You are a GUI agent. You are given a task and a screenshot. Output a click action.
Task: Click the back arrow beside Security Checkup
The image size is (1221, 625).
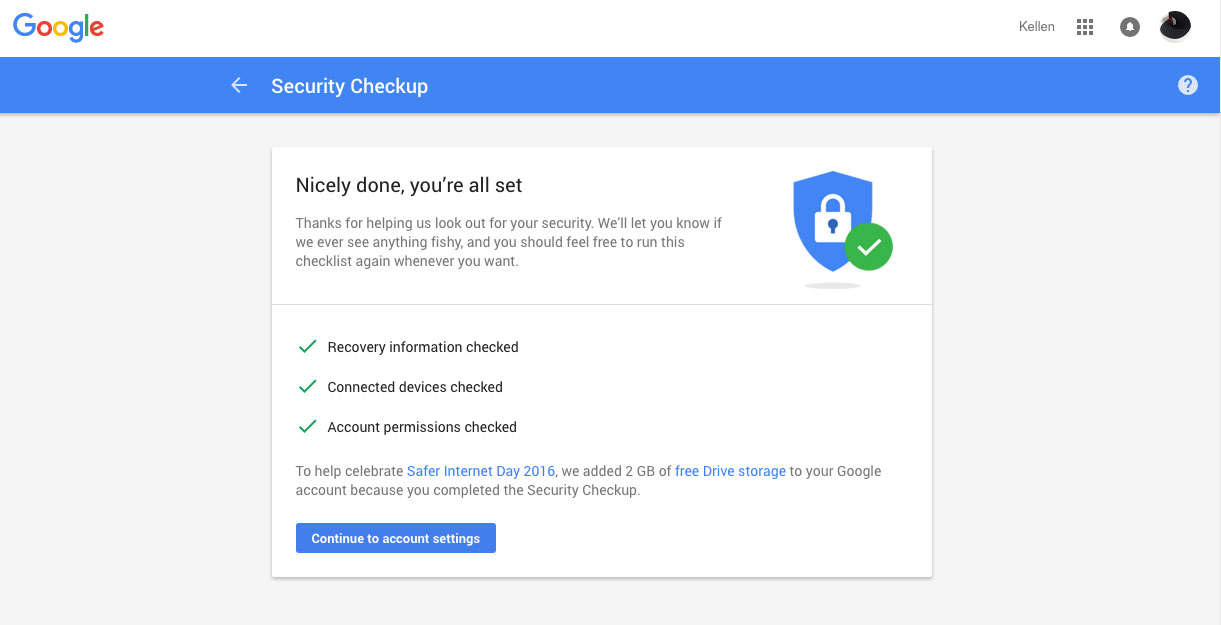coord(239,86)
